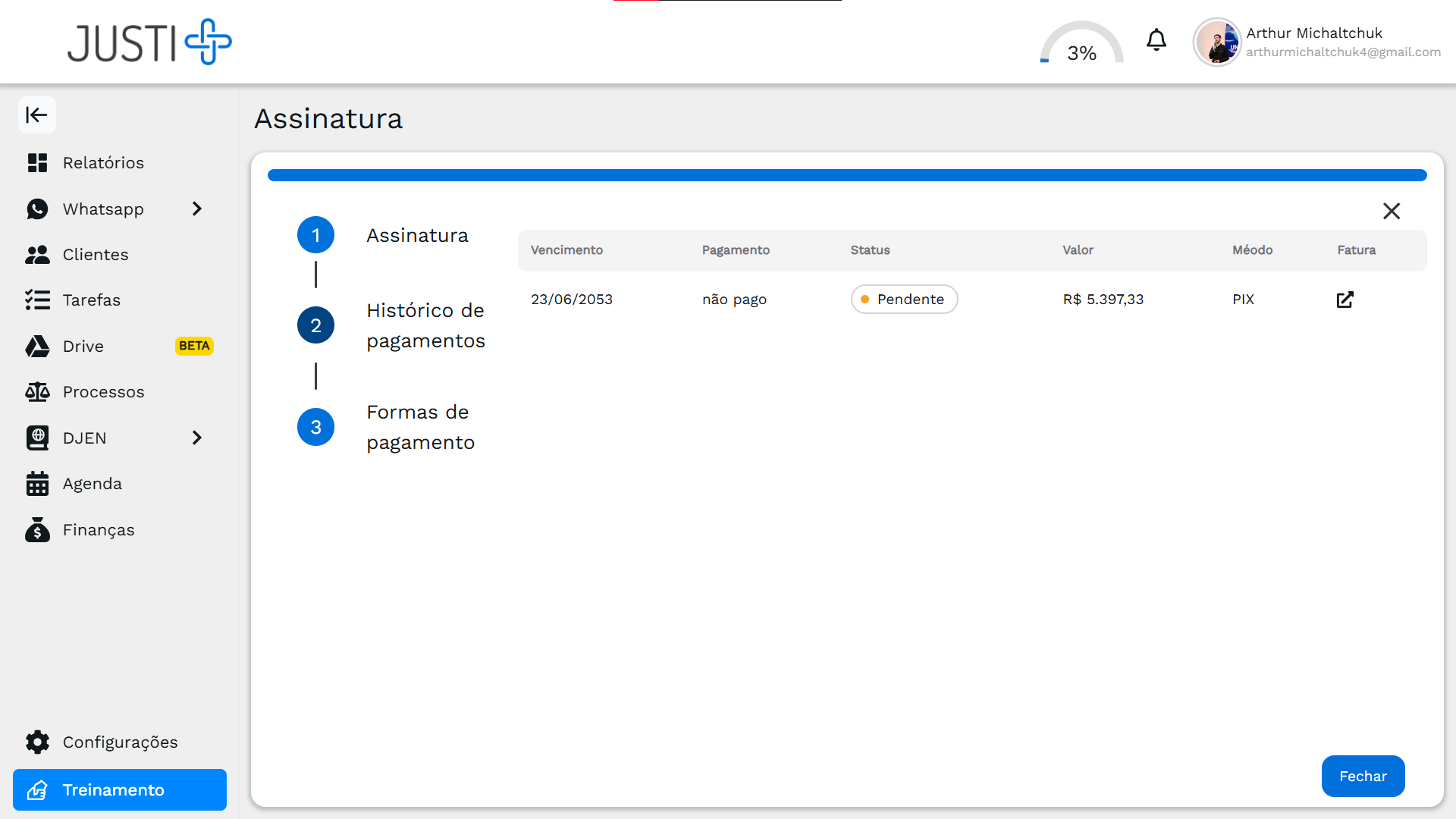Go to step 1 Assinatura
Screen dimensions: 1456x819
pyautogui.click(x=315, y=235)
